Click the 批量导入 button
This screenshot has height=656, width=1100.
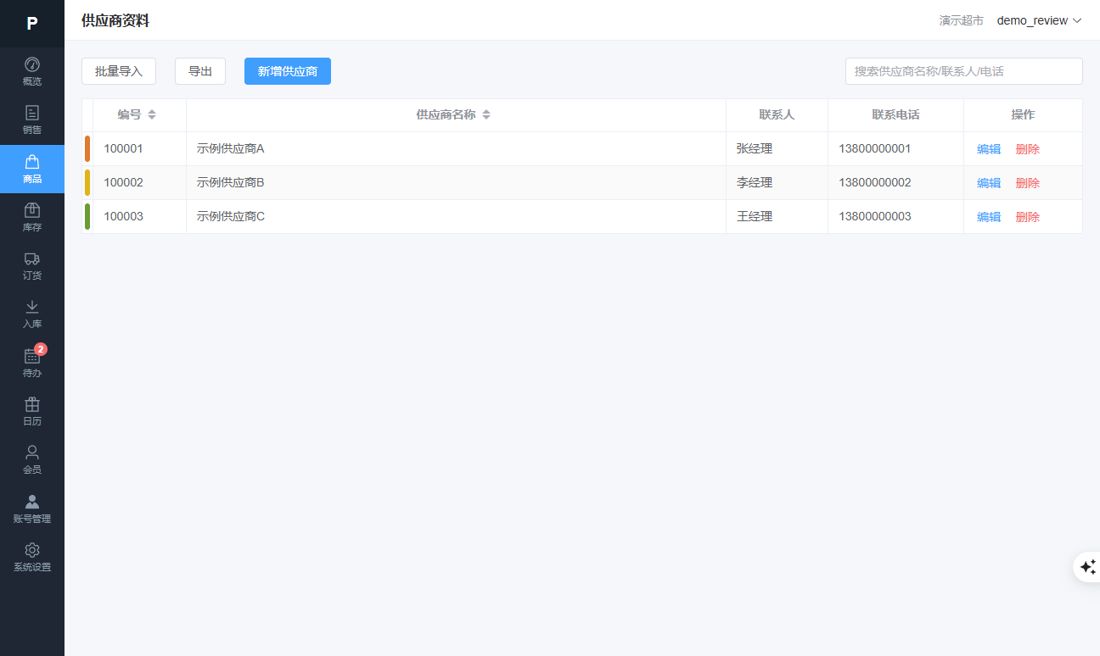[119, 71]
